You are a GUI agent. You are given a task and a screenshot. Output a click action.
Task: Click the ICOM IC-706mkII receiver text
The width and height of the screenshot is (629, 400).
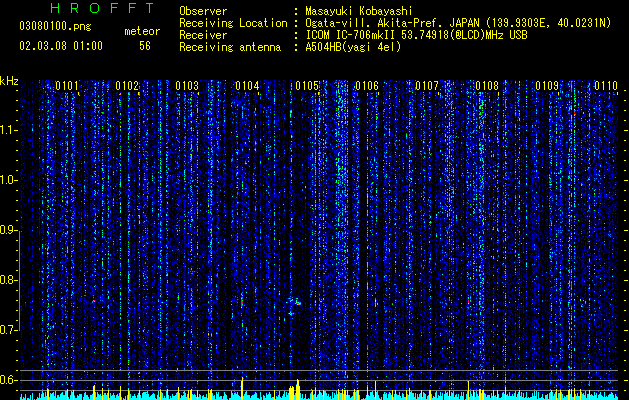click(x=416, y=35)
